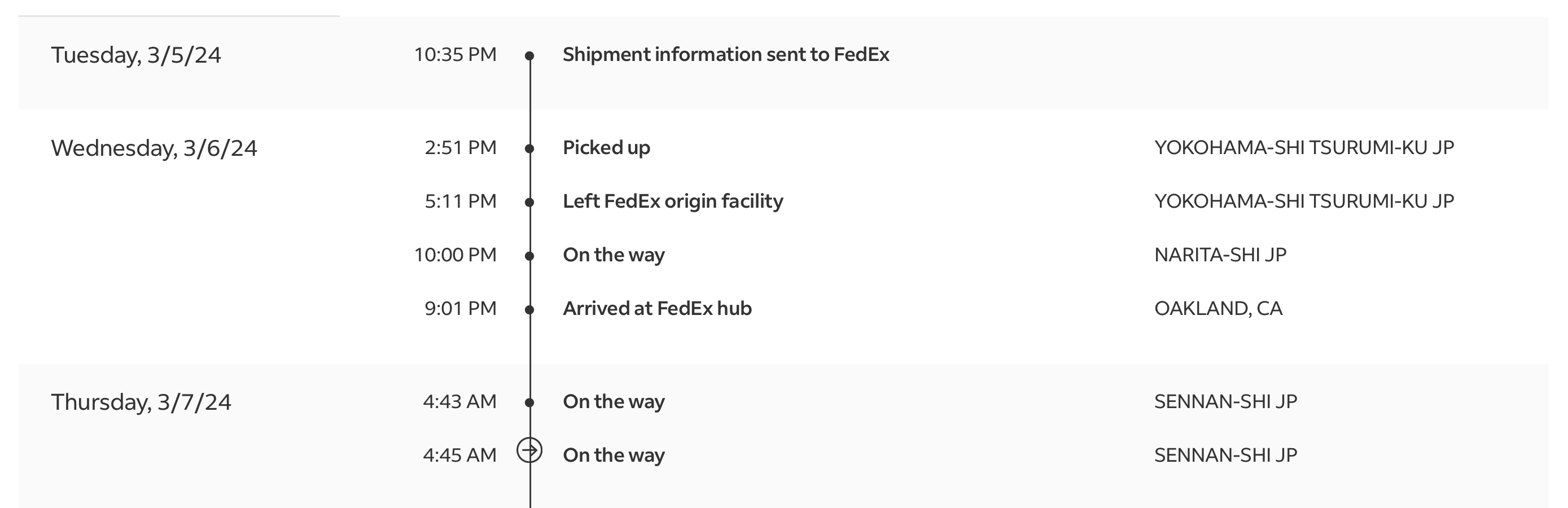
Task: Click the 10:35 PM timestamp
Action: point(455,55)
